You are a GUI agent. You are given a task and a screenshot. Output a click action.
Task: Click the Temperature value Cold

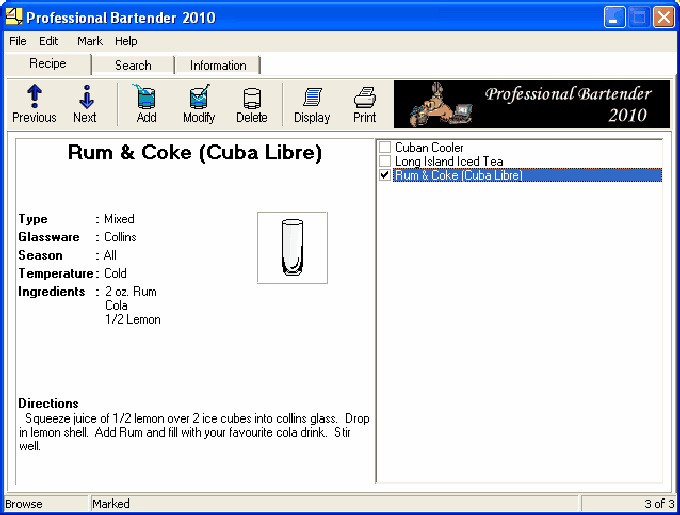coord(115,274)
